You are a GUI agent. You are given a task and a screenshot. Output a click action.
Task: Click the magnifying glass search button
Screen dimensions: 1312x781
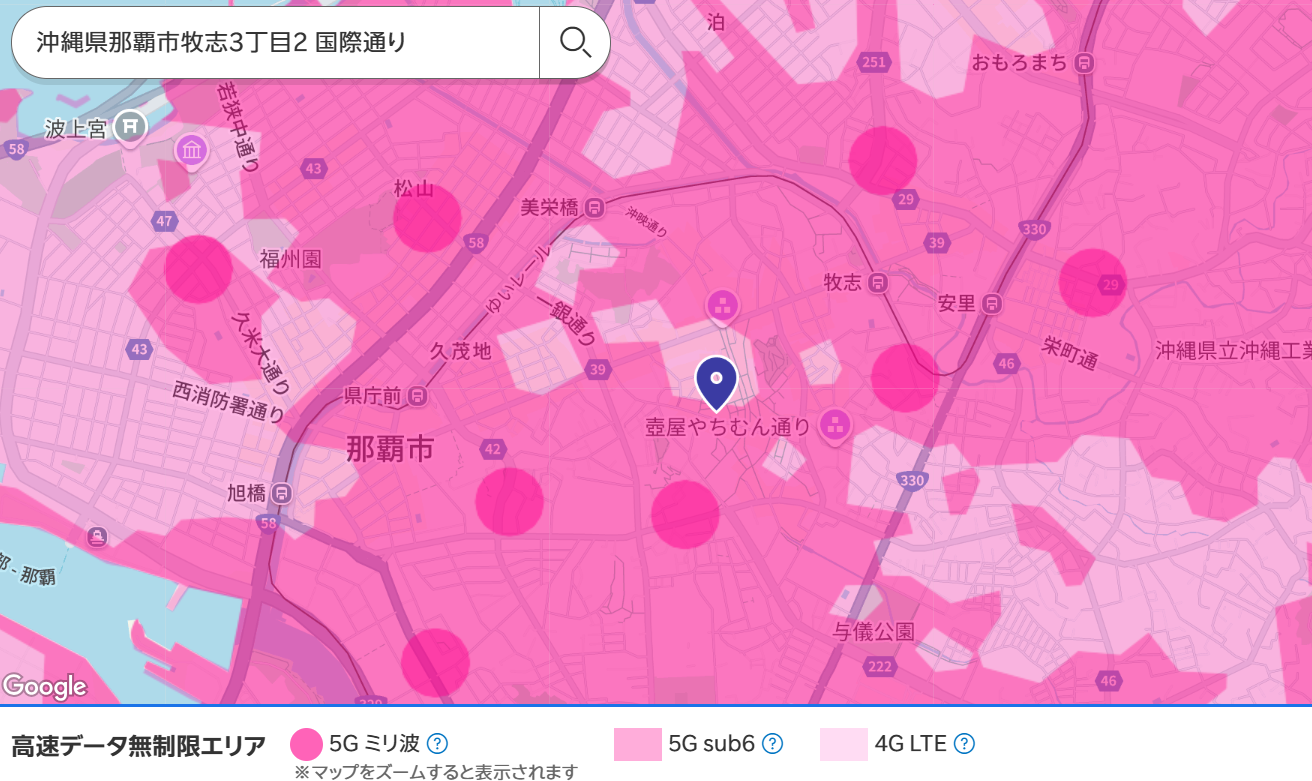pyautogui.click(x=575, y=42)
